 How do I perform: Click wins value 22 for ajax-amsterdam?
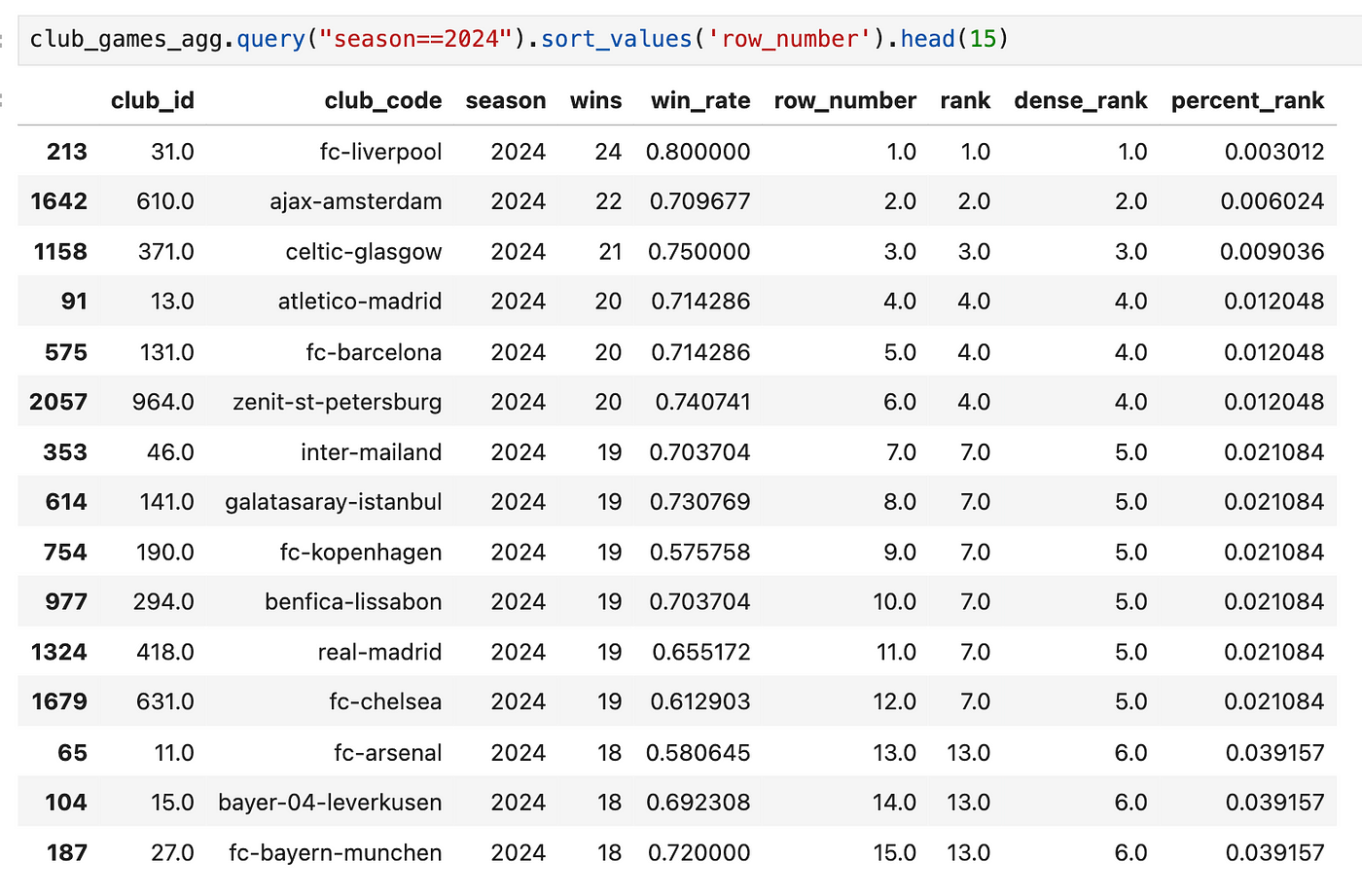[x=609, y=201]
